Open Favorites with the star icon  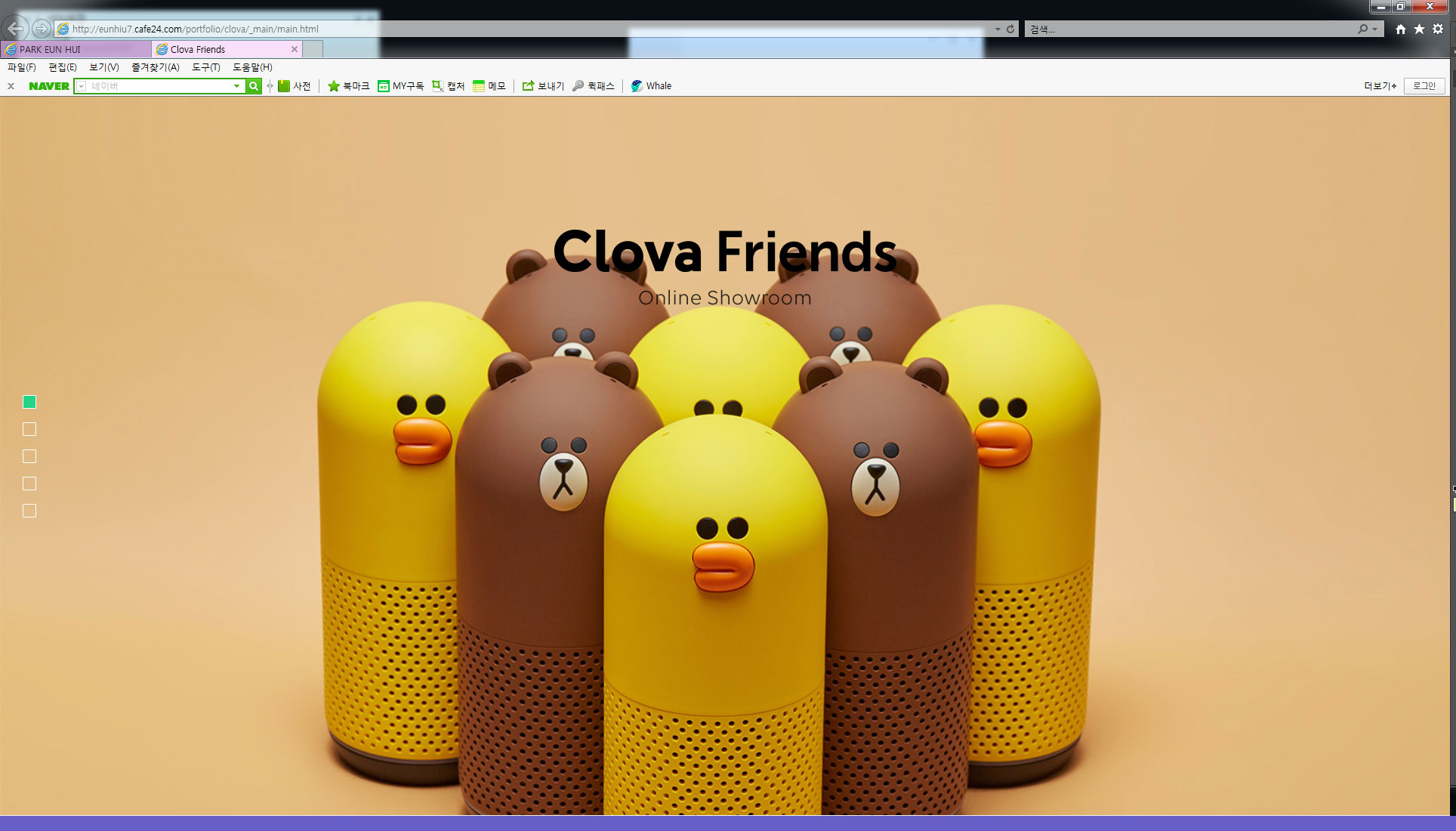tap(1419, 29)
